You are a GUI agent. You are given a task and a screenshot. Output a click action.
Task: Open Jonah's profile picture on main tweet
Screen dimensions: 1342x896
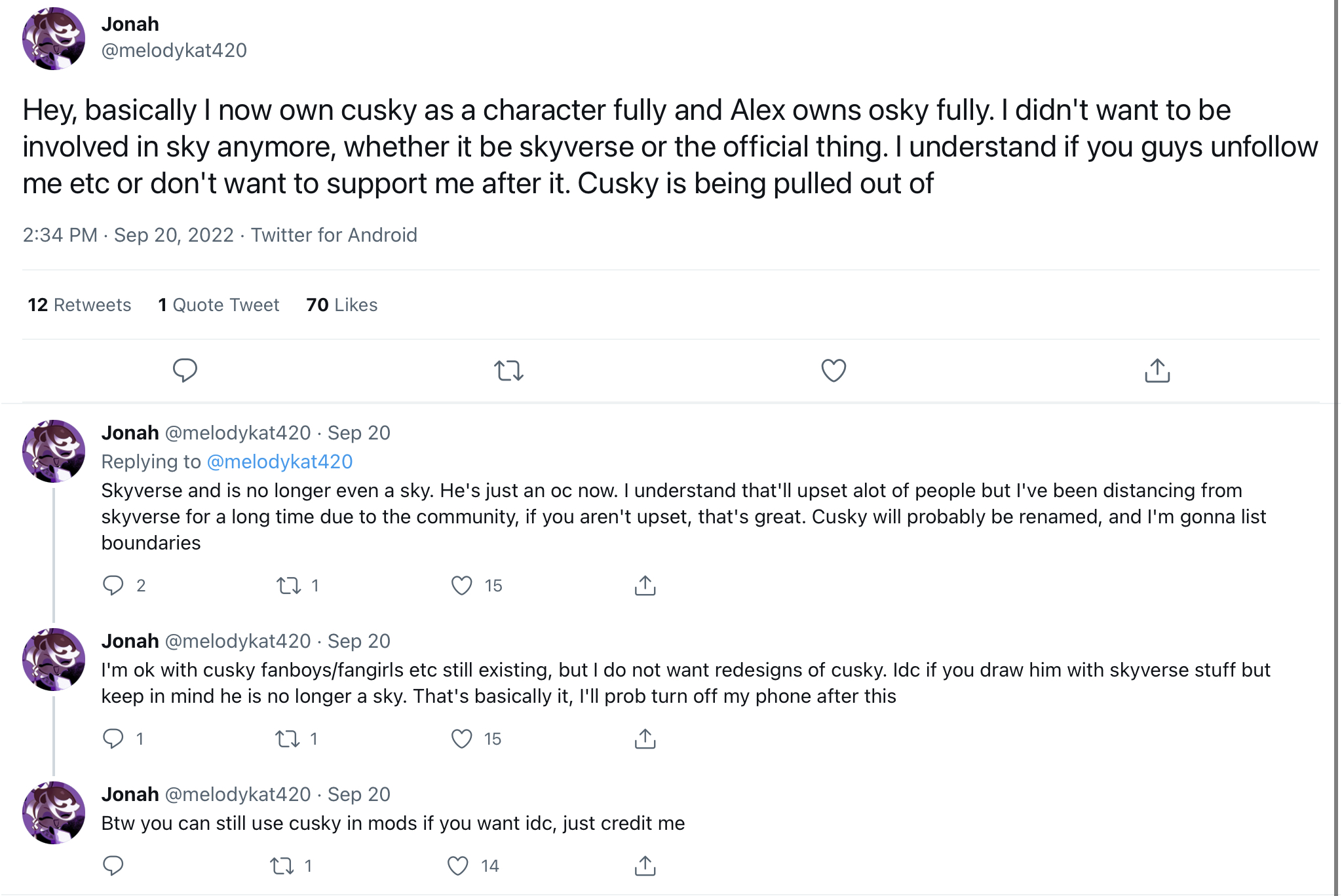click(x=54, y=39)
